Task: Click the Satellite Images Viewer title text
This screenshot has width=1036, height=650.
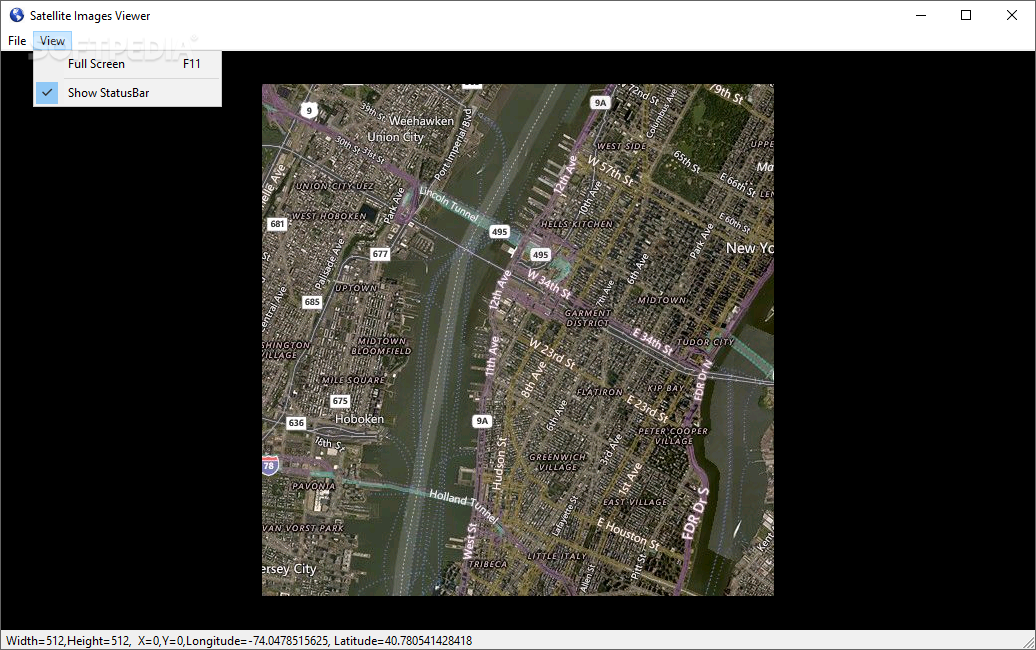Action: tap(90, 16)
